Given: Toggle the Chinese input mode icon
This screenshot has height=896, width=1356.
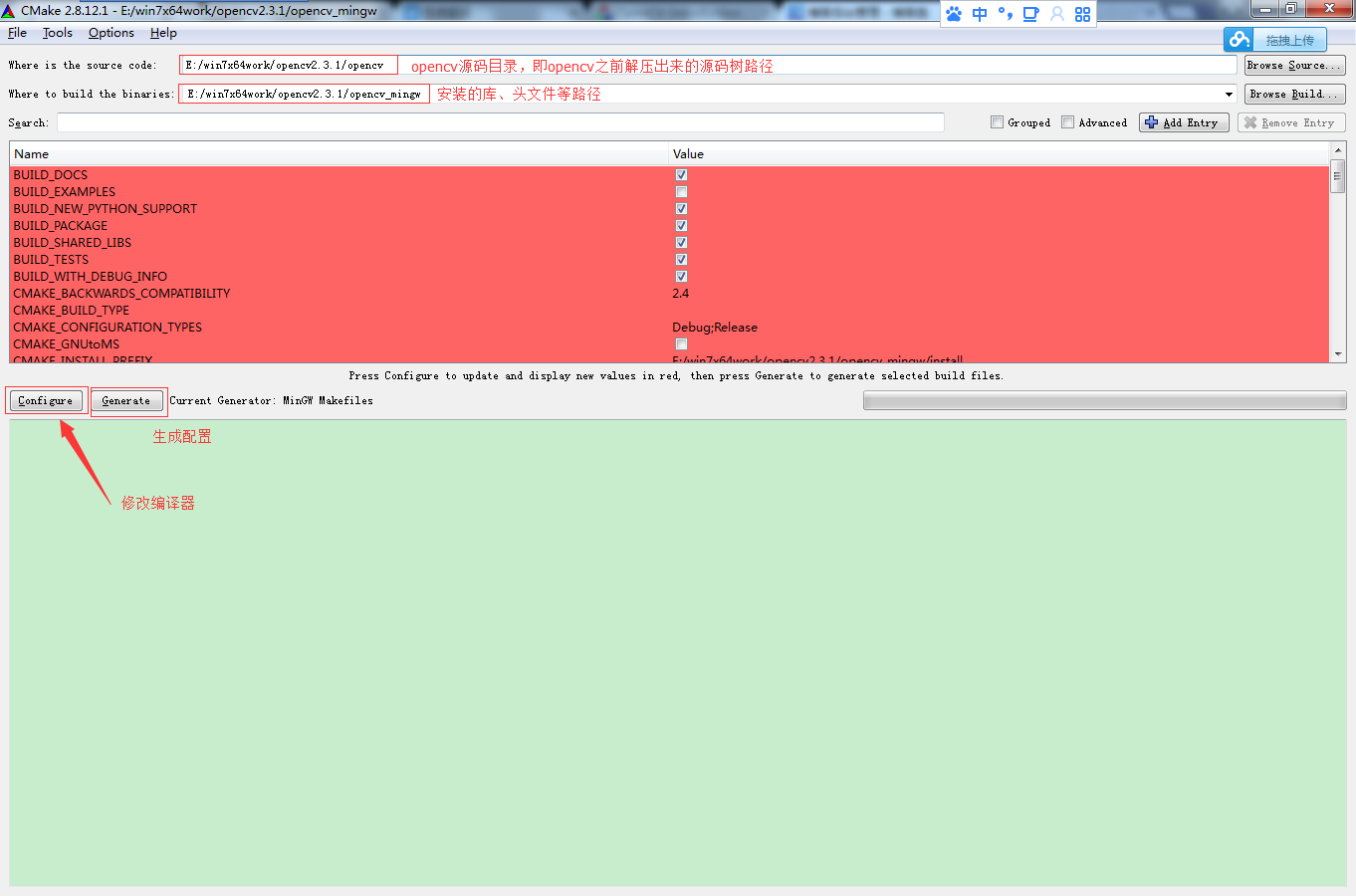Looking at the screenshot, I should click(980, 14).
